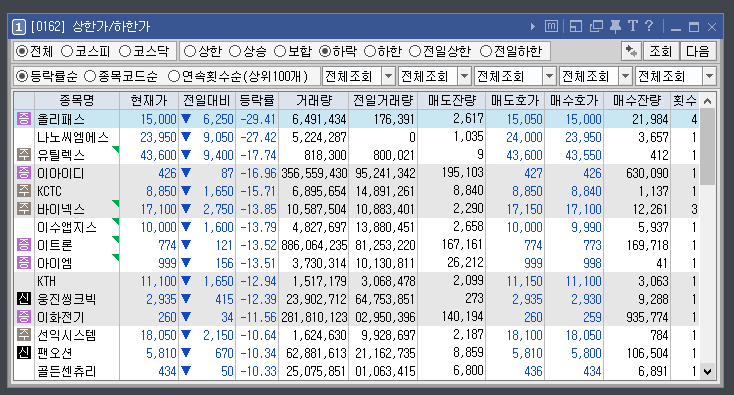This screenshot has width=734, height=395.
Task: Open the third 전체조회 dropdown
Action: click(515, 76)
